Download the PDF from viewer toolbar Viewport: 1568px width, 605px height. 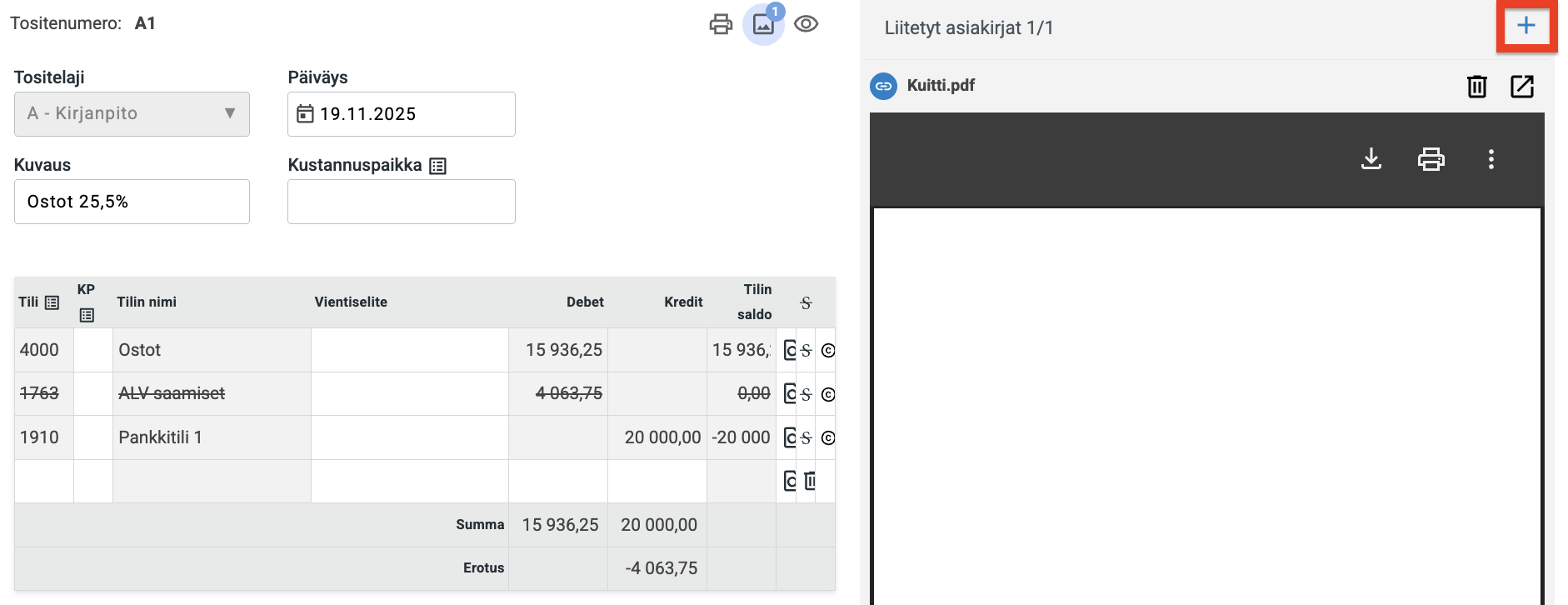click(x=1371, y=158)
